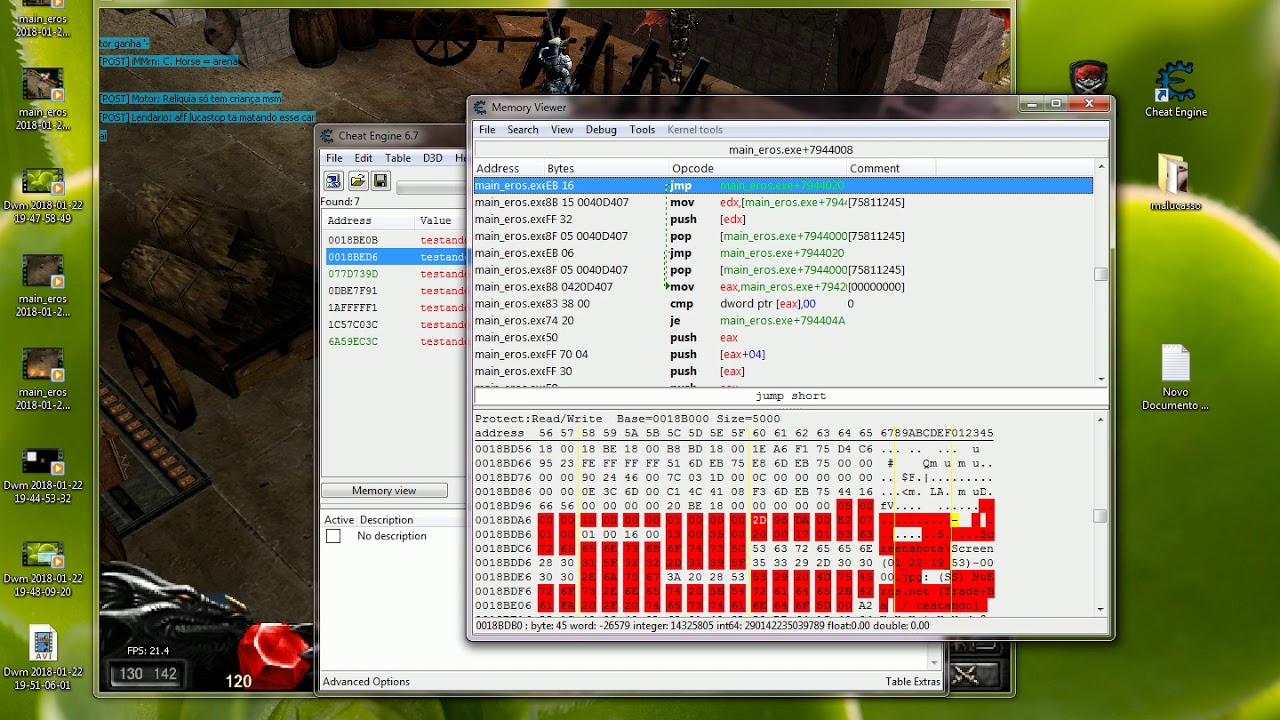The height and width of the screenshot is (720, 1280).
Task: Select hex dump row 0018BD56
Action: click(x=734, y=449)
